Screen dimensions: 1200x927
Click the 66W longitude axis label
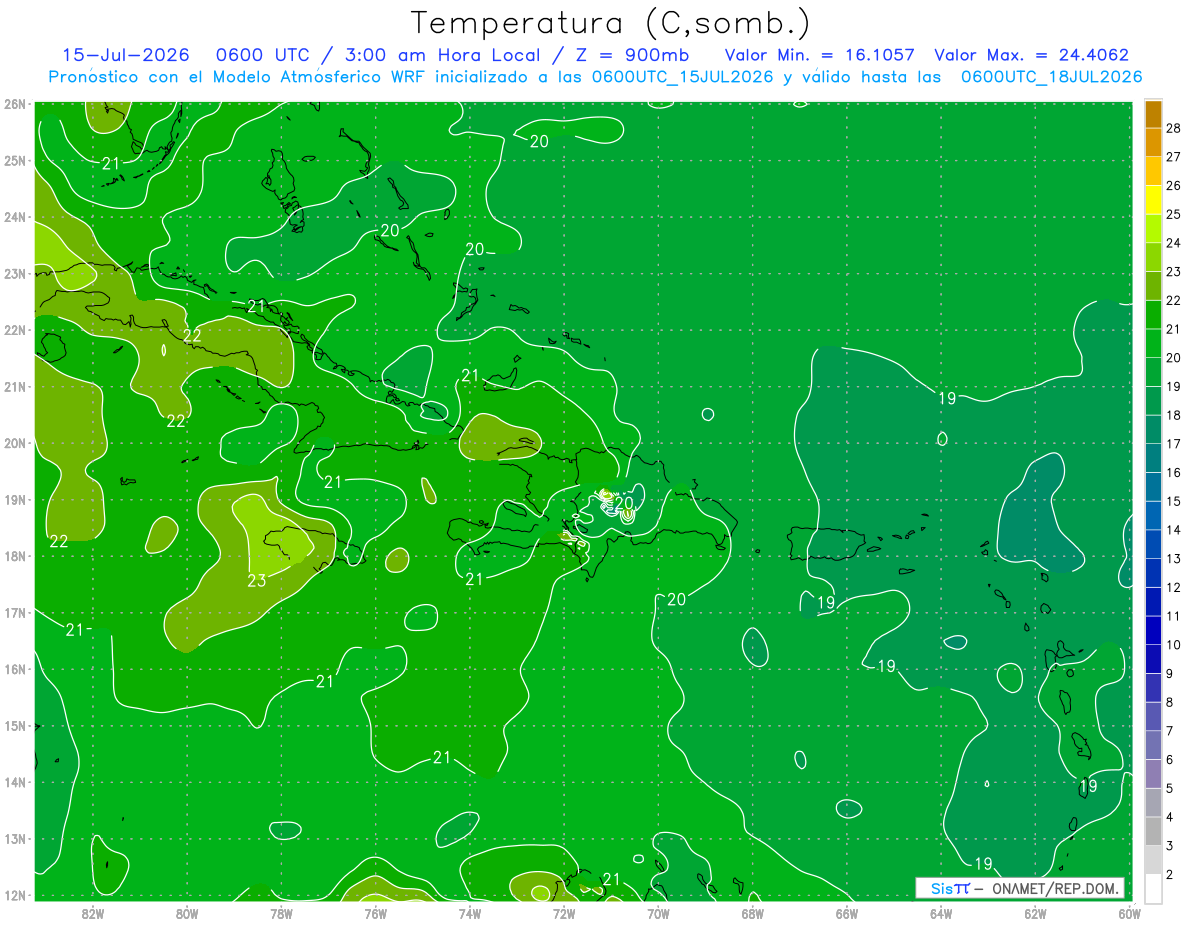[x=847, y=912]
